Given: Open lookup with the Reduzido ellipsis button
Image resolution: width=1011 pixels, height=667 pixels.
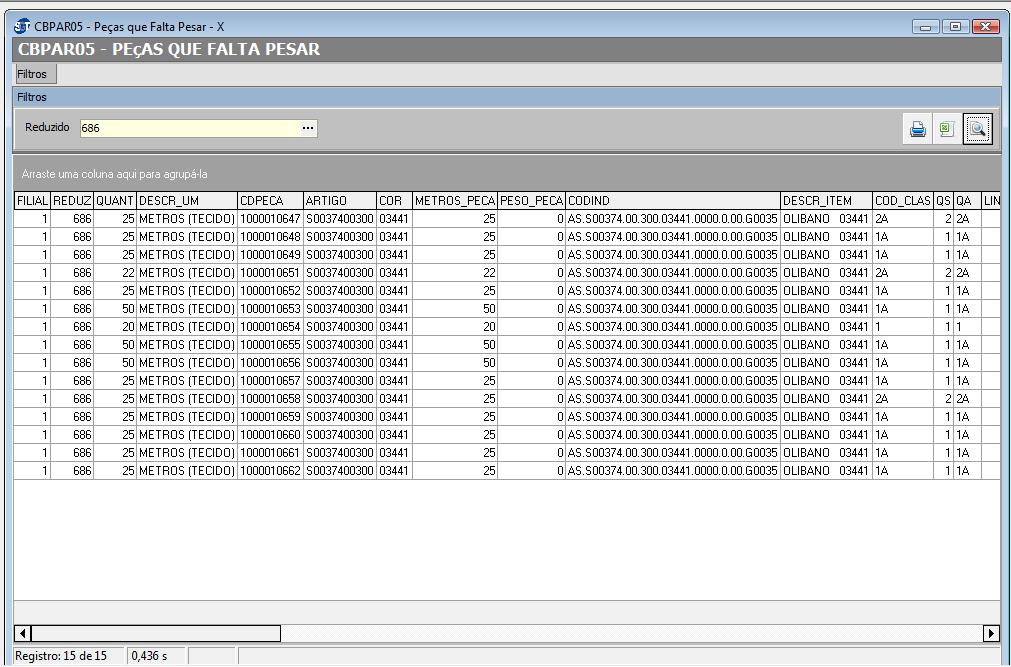Looking at the screenshot, I should tap(308, 128).
